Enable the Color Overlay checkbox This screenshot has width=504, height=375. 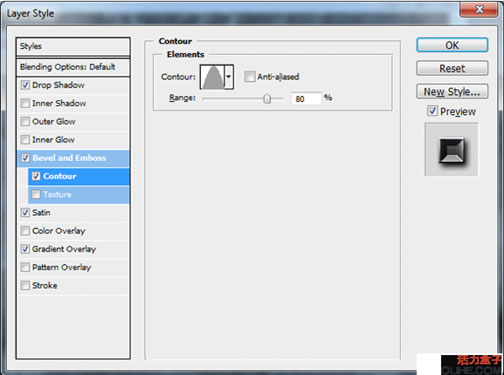pos(25,231)
